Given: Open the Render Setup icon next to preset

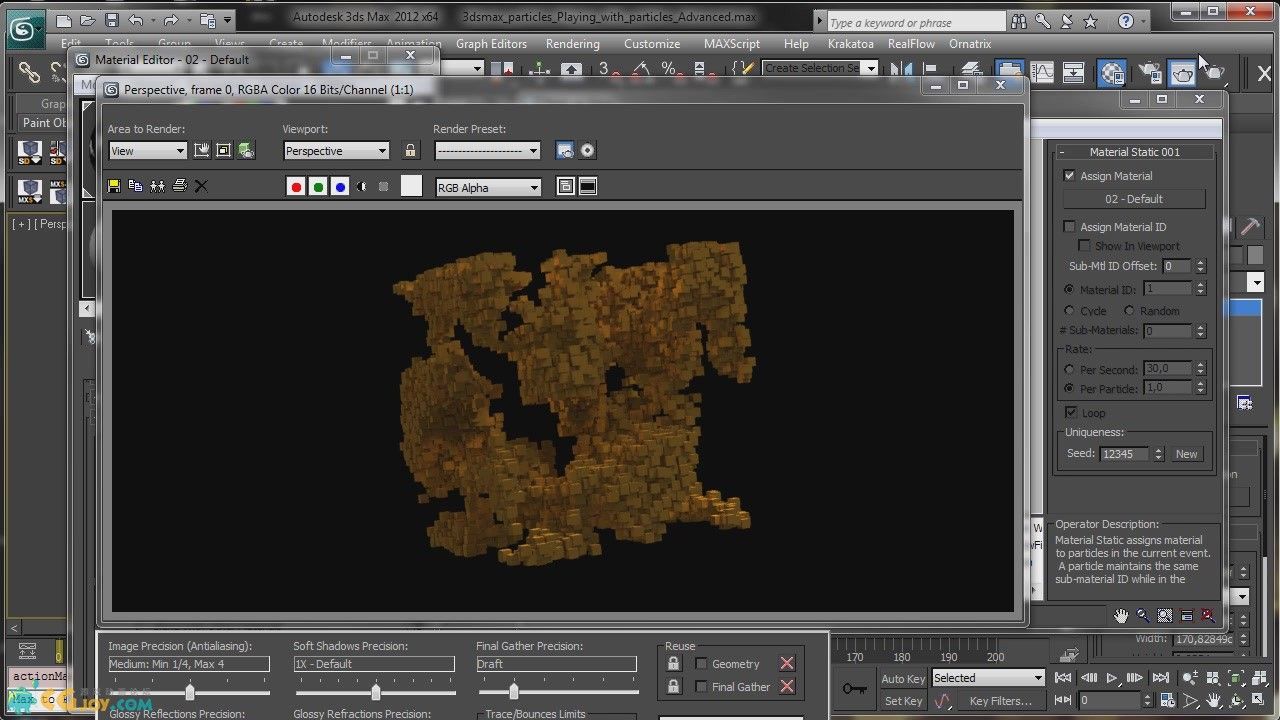Looking at the screenshot, I should click(565, 150).
